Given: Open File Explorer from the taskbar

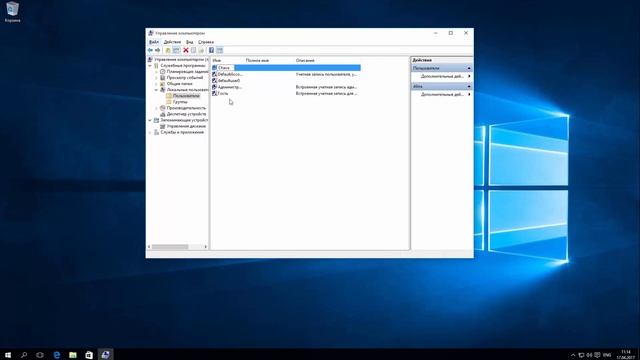Looking at the screenshot, I should [73, 355].
